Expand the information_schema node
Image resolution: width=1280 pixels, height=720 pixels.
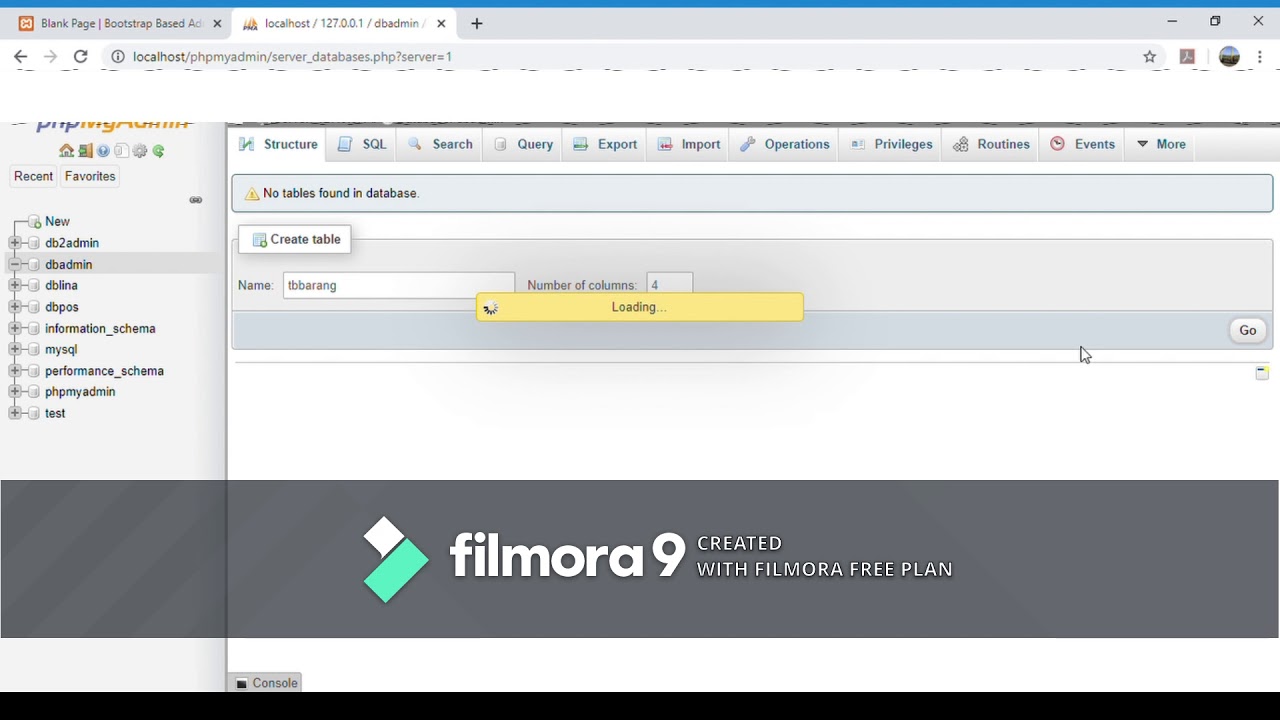(15, 329)
